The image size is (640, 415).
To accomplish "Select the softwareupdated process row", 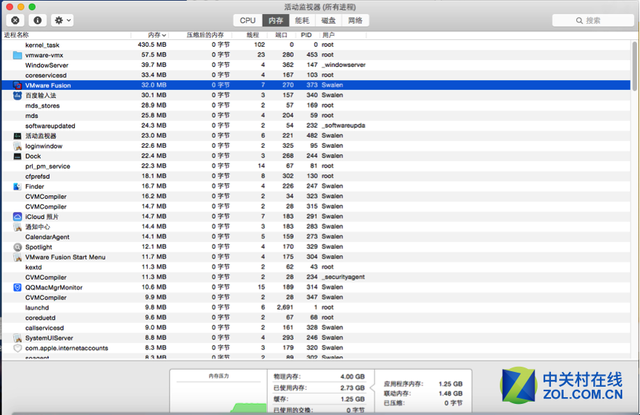I will coord(316,126).
